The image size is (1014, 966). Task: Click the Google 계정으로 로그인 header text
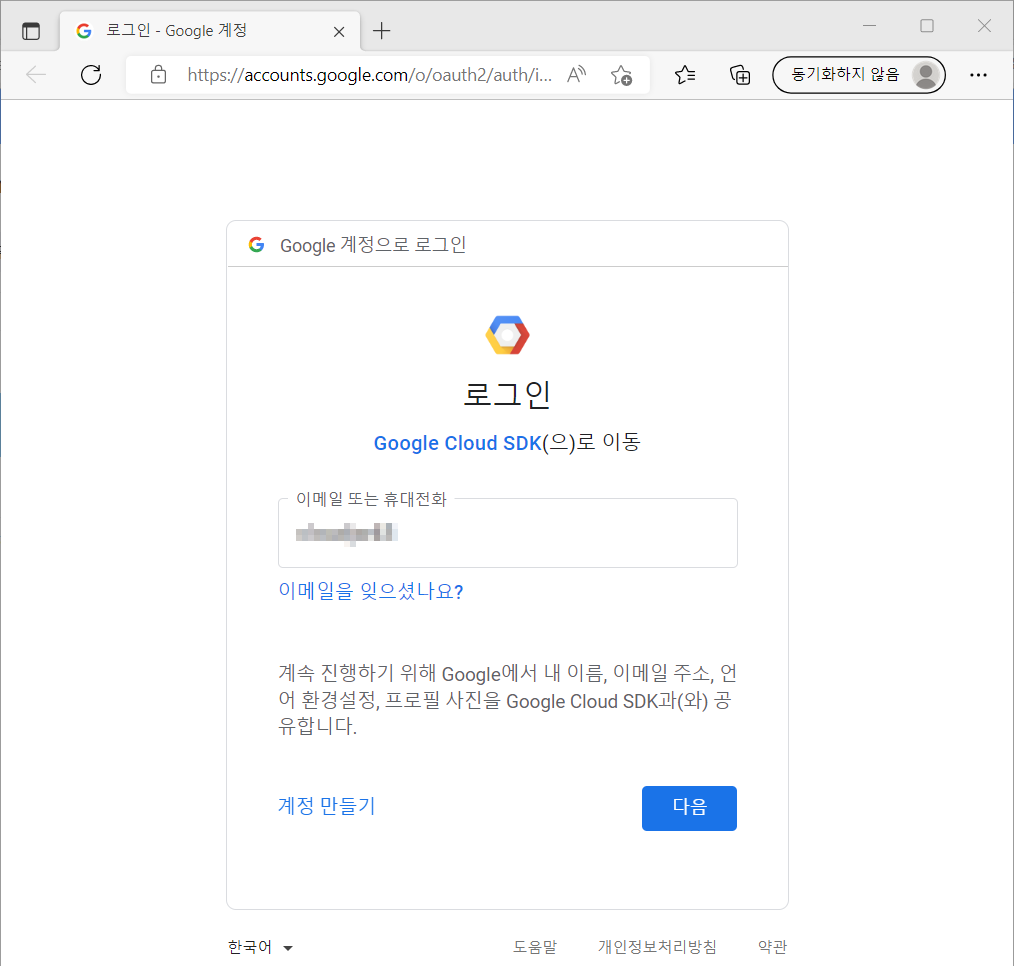coord(372,245)
